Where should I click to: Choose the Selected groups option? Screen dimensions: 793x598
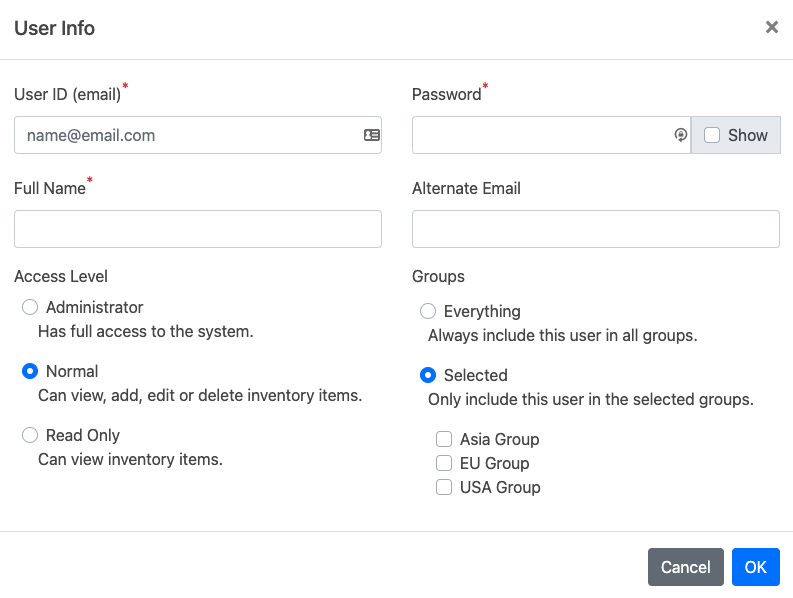tap(428, 375)
